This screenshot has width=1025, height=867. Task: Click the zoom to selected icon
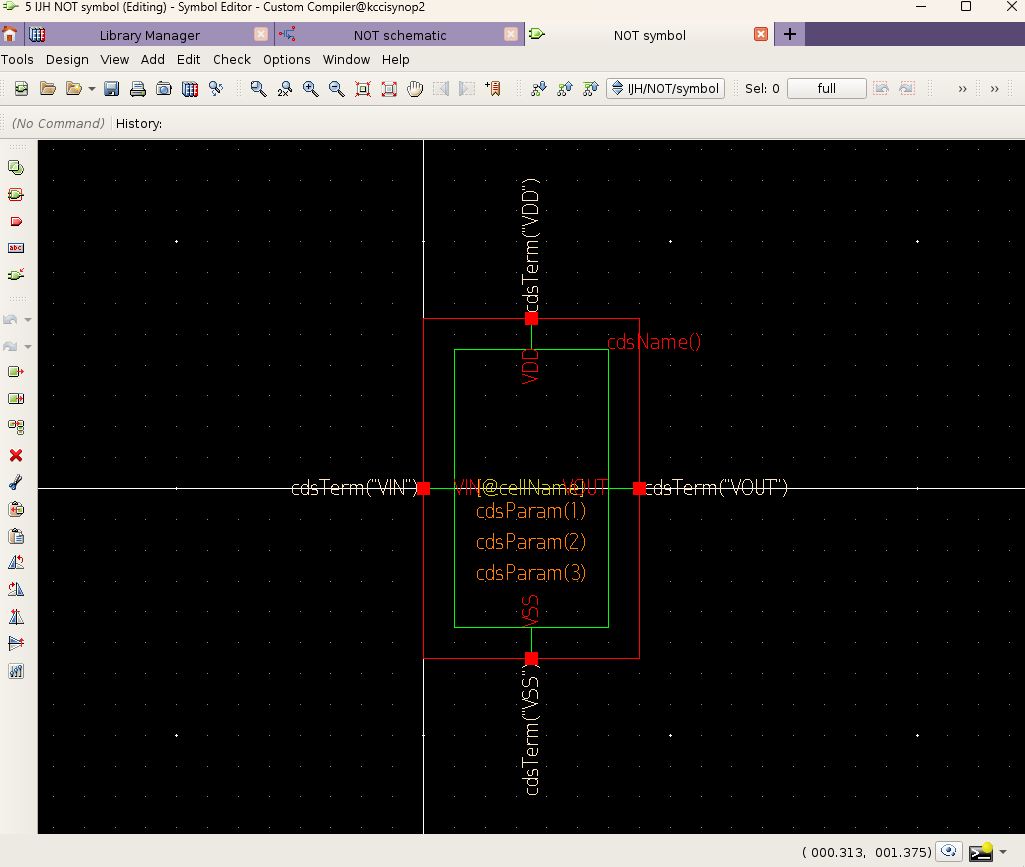coord(389,89)
